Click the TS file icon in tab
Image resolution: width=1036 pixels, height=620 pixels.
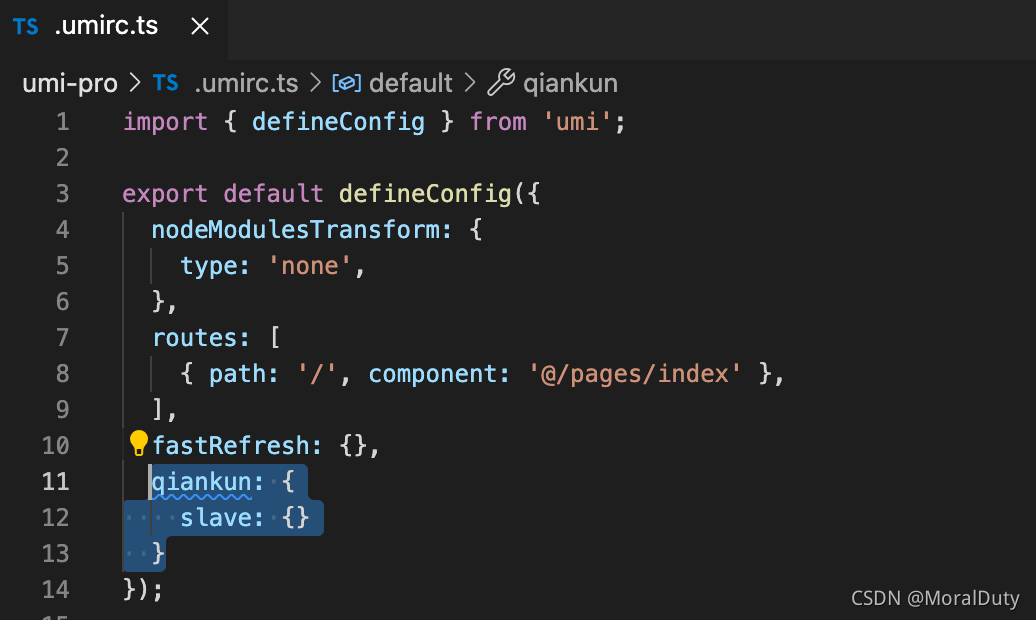pos(26,26)
